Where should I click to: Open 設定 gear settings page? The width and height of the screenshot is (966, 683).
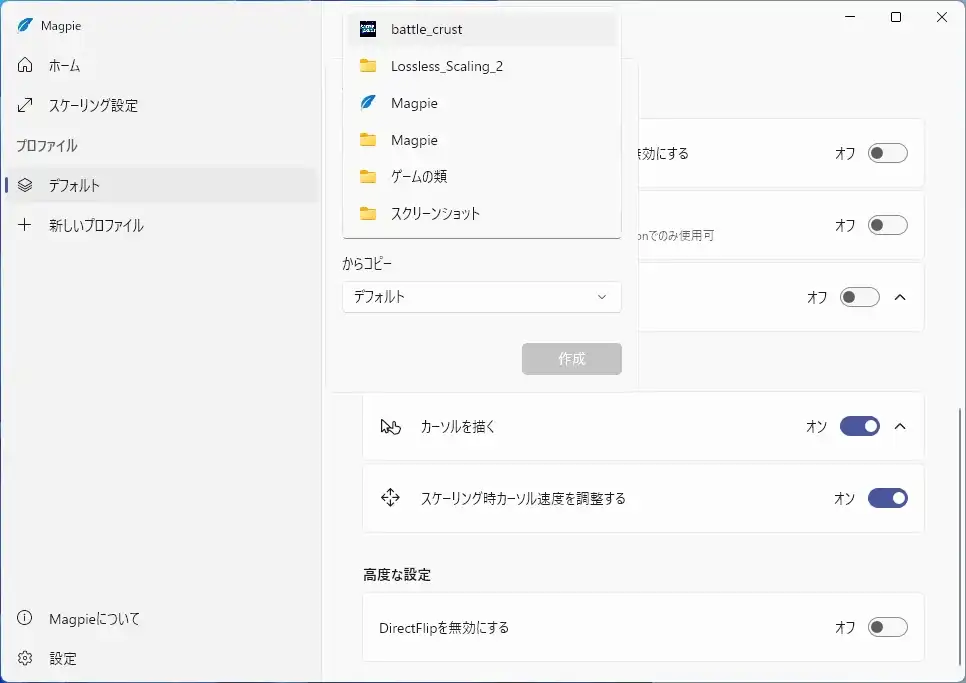(62, 659)
